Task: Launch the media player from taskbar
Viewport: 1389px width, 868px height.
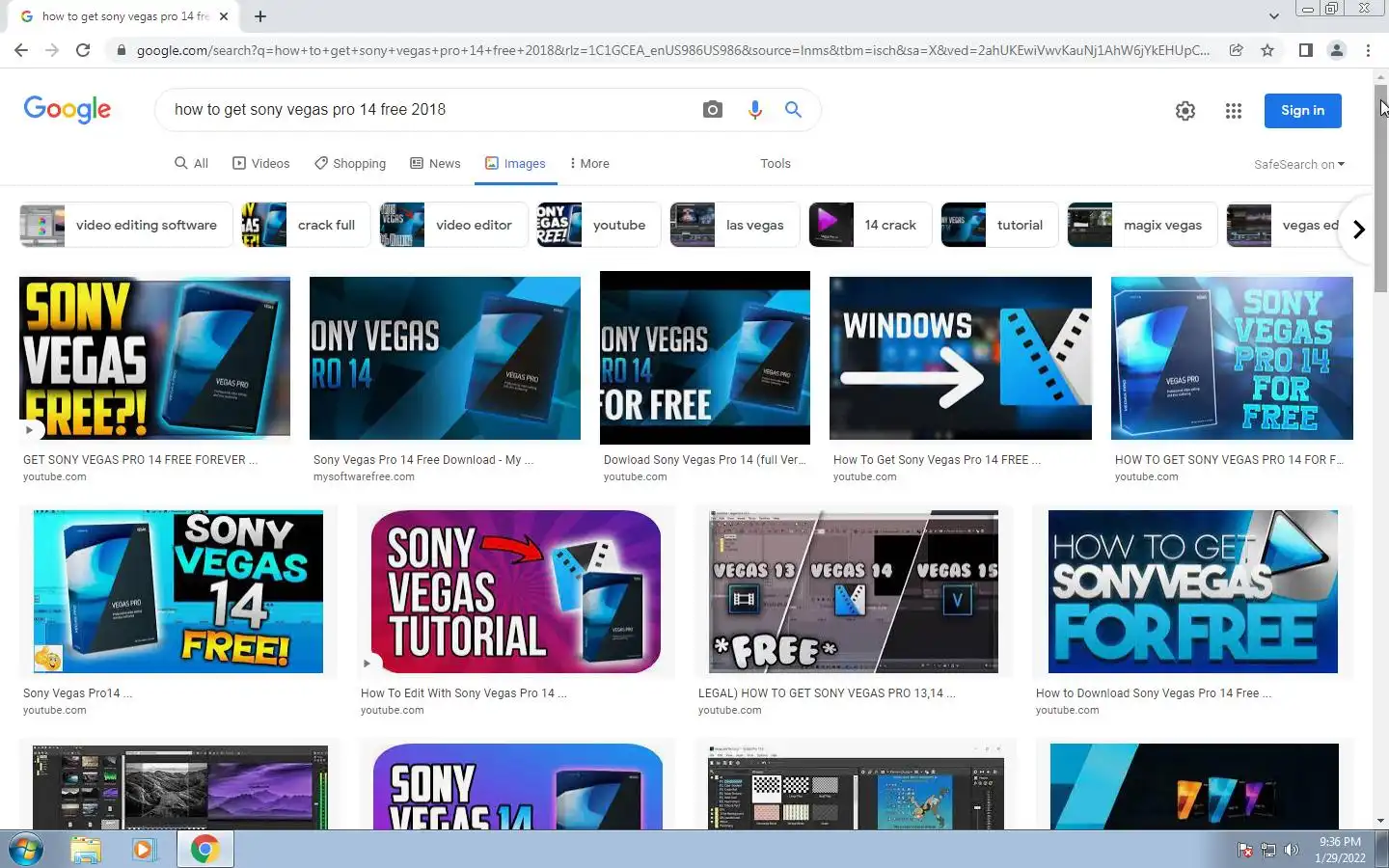Action: pos(144,850)
